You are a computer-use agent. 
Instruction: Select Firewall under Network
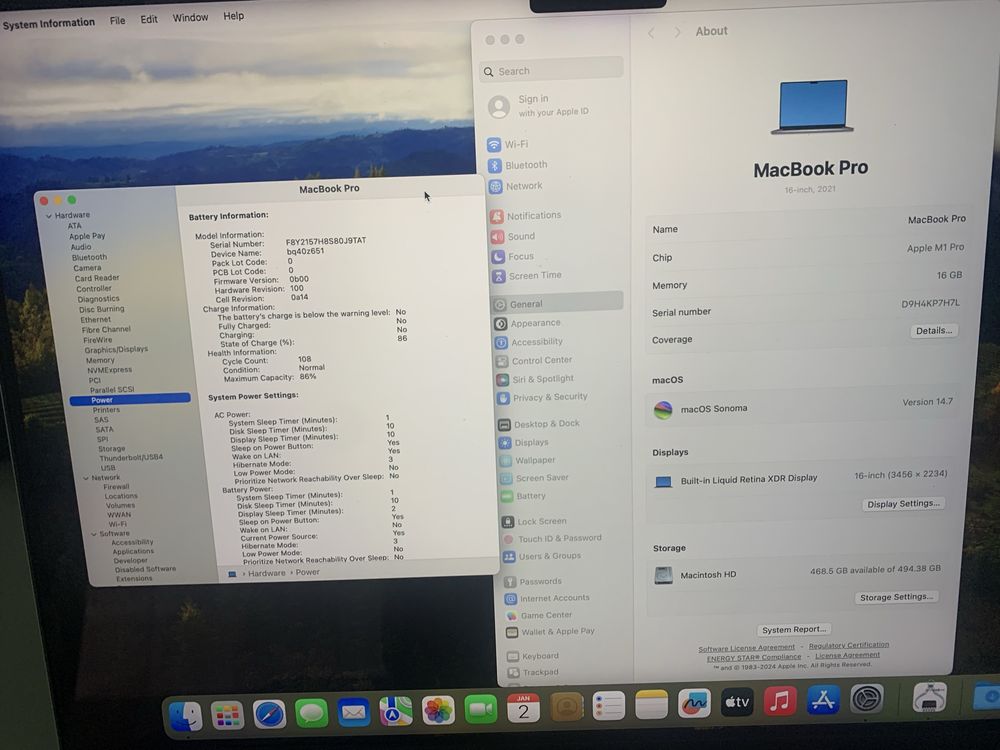click(x=116, y=487)
